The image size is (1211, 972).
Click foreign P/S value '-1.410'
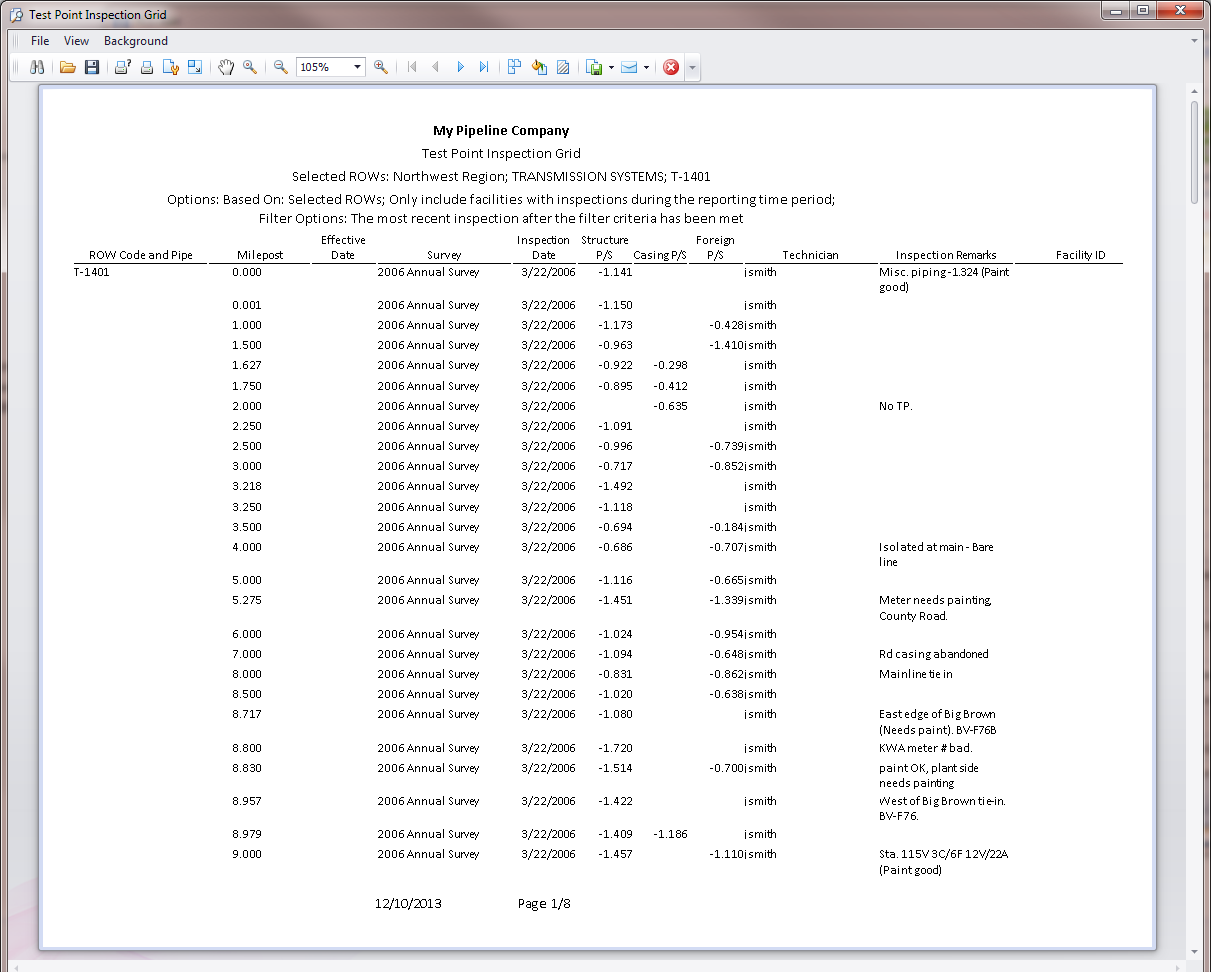tap(726, 345)
